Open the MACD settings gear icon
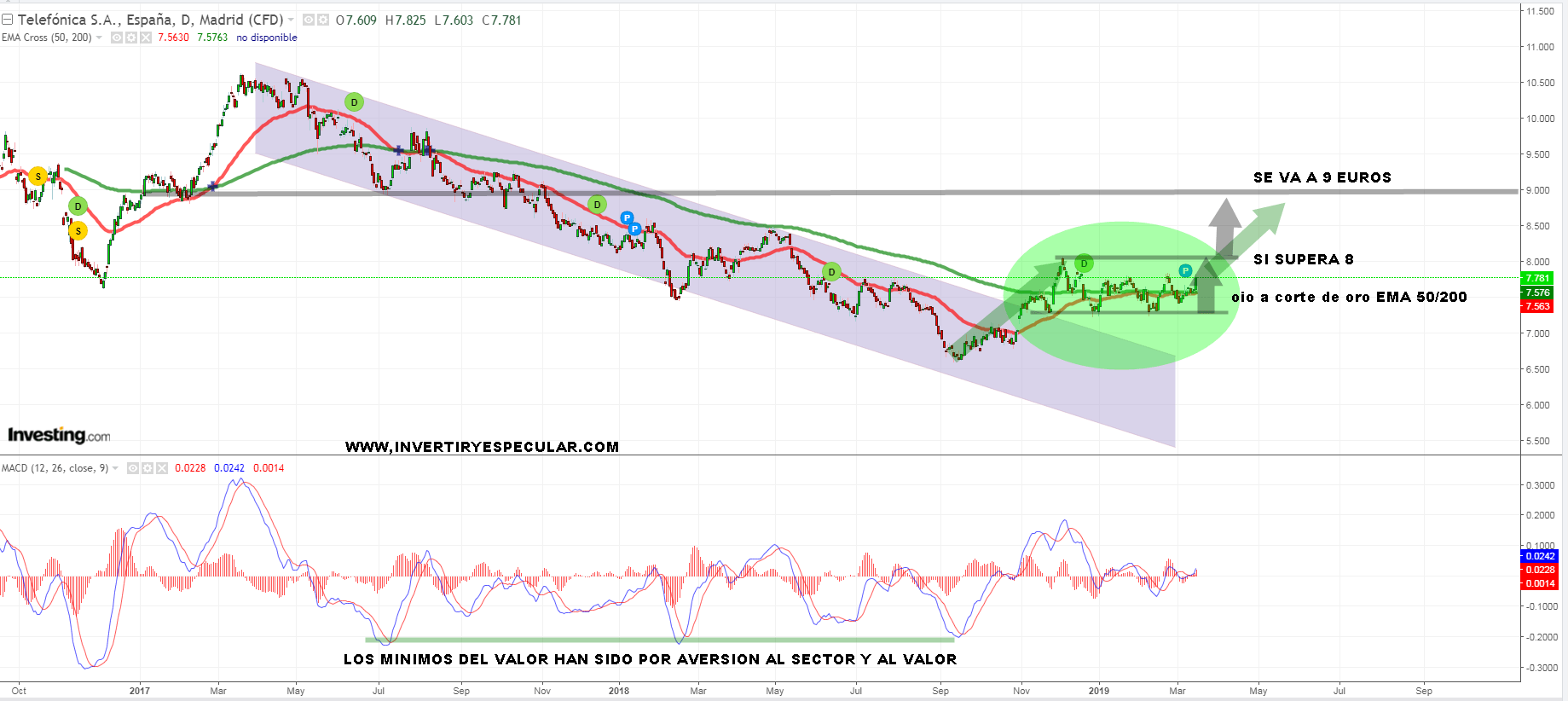This screenshot has height=701, width=1568. [x=148, y=468]
